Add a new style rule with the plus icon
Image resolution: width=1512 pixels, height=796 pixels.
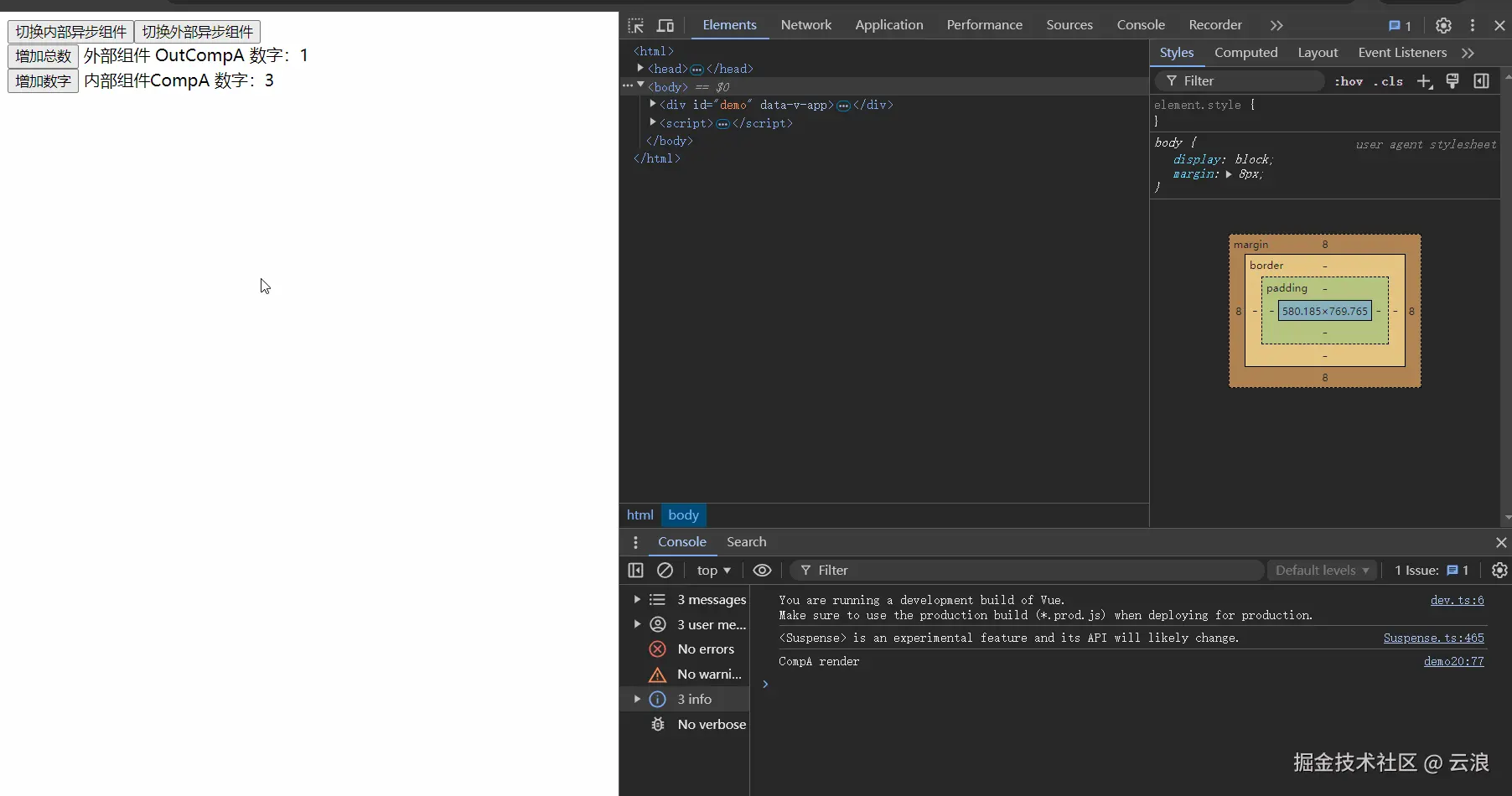1426,81
